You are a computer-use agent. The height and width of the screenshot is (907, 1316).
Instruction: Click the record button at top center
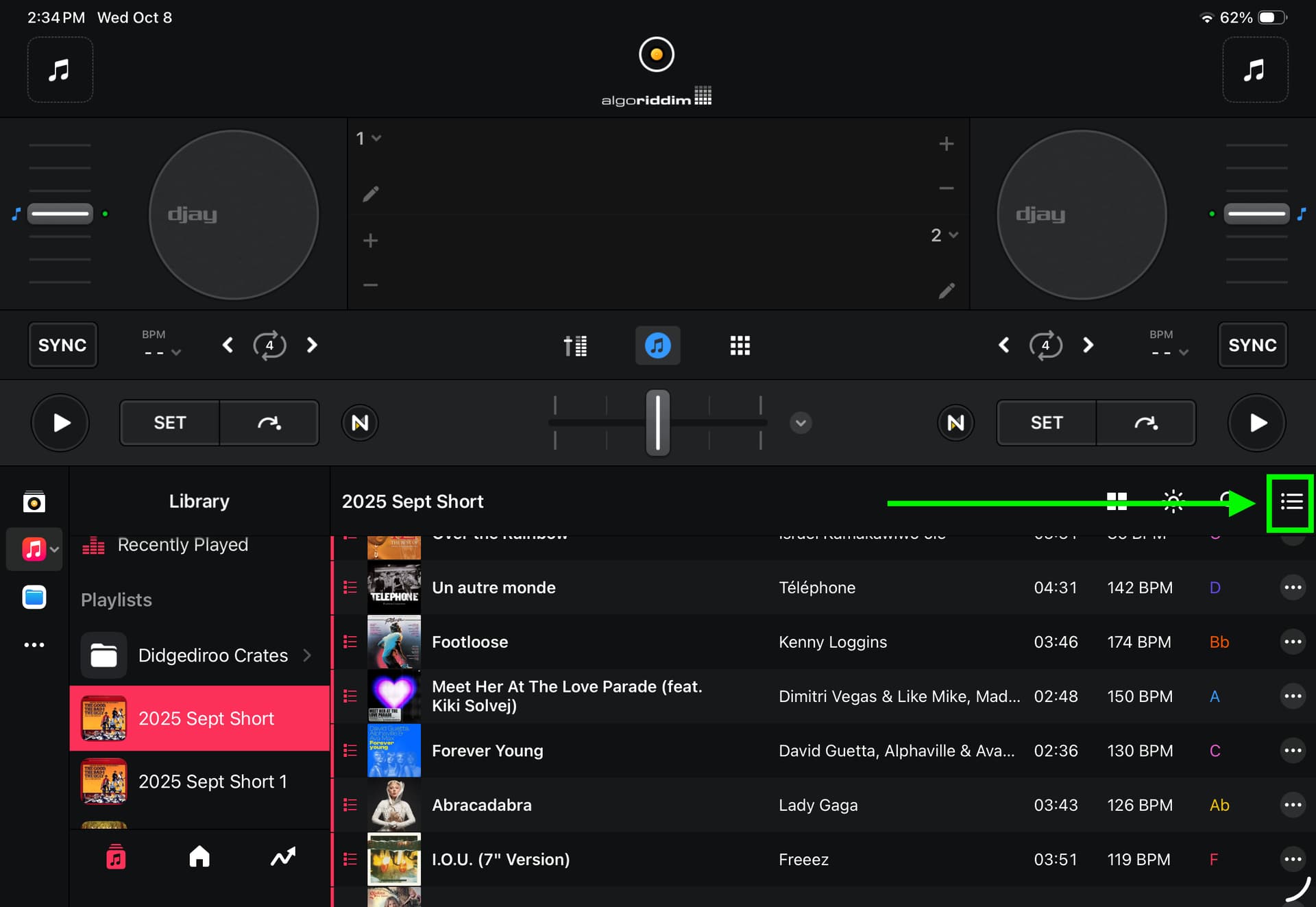tap(656, 54)
